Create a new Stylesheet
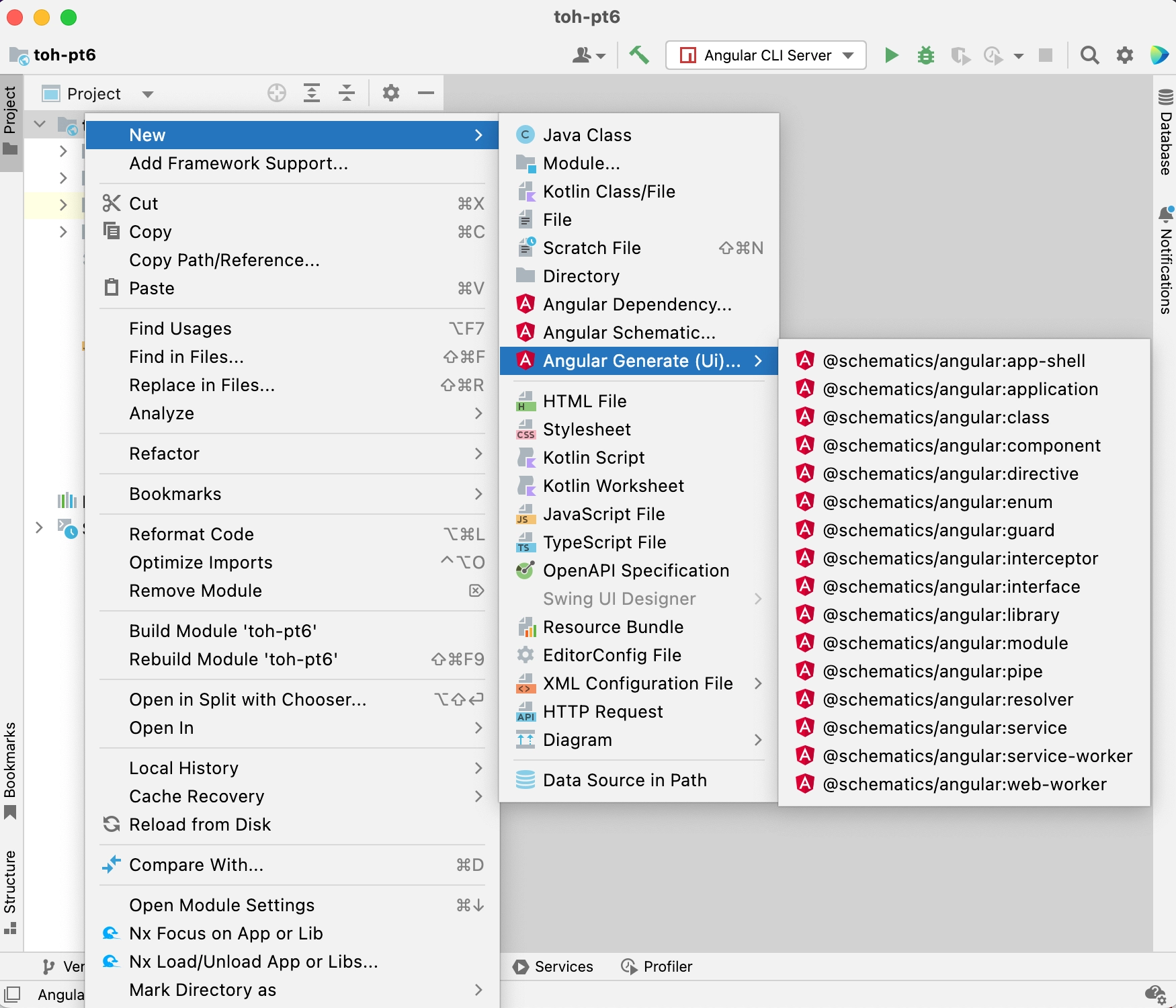The image size is (1176, 1008). (639, 429)
